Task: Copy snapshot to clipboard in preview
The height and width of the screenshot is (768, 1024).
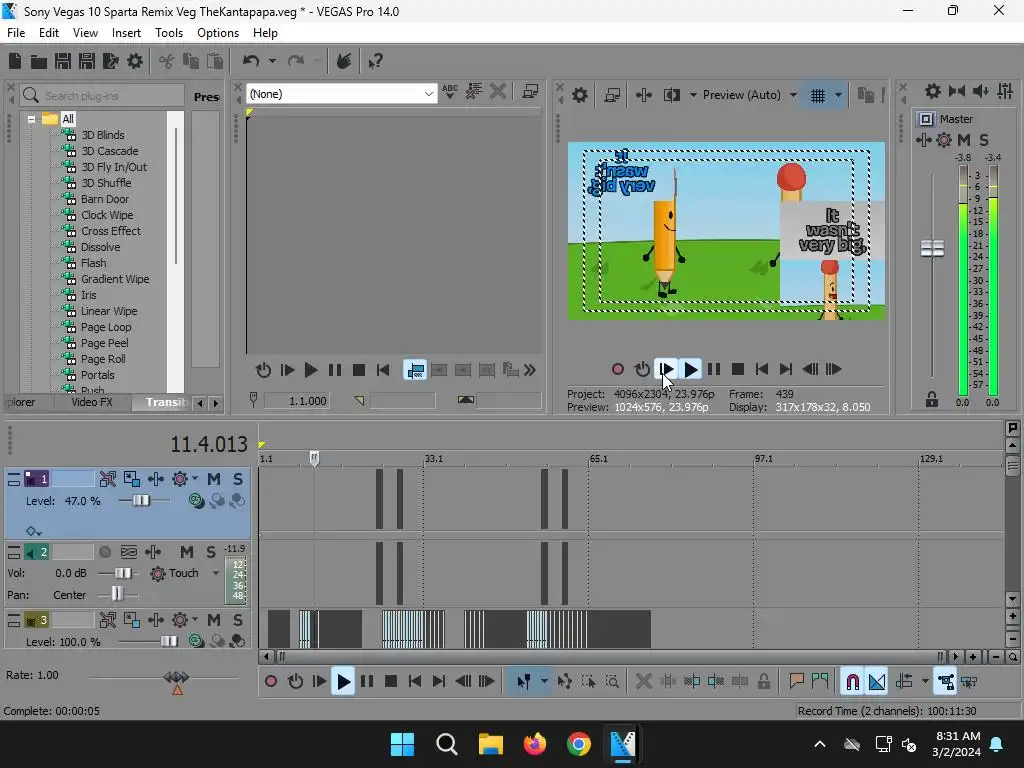Action: click(865, 95)
